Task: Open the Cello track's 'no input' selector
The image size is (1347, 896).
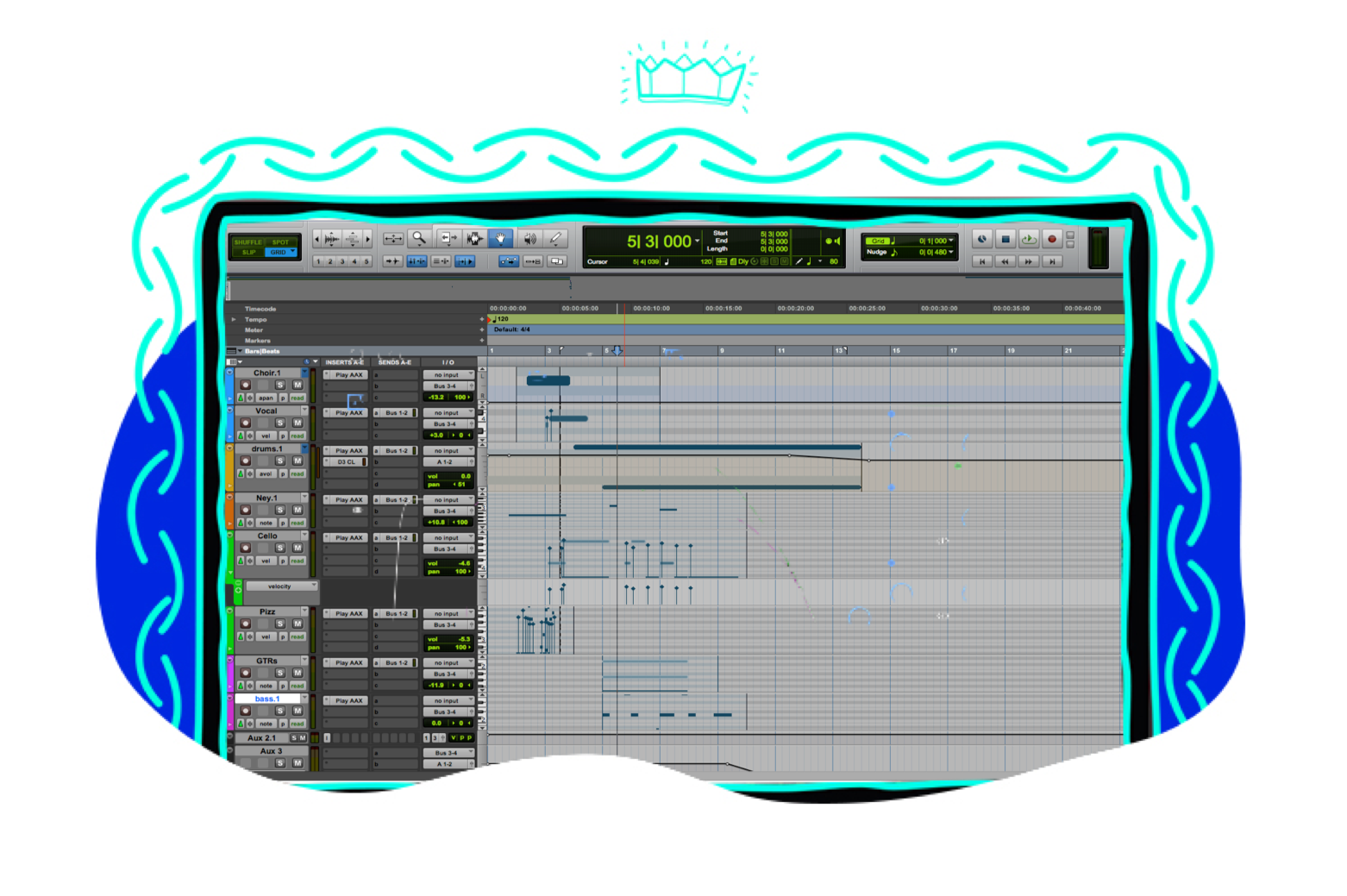Action: tap(448, 537)
